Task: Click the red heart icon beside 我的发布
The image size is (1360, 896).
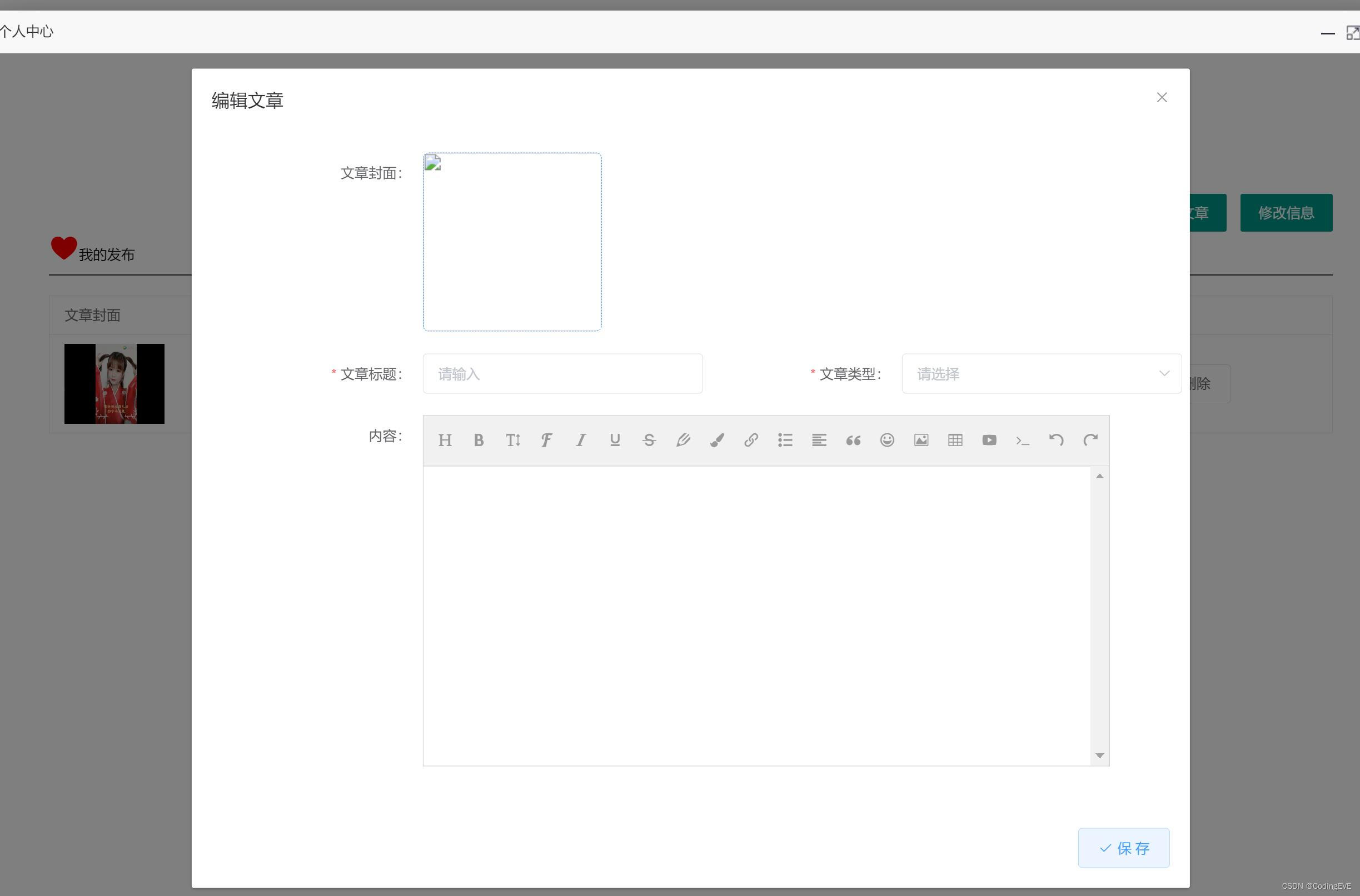Action: 63,248
